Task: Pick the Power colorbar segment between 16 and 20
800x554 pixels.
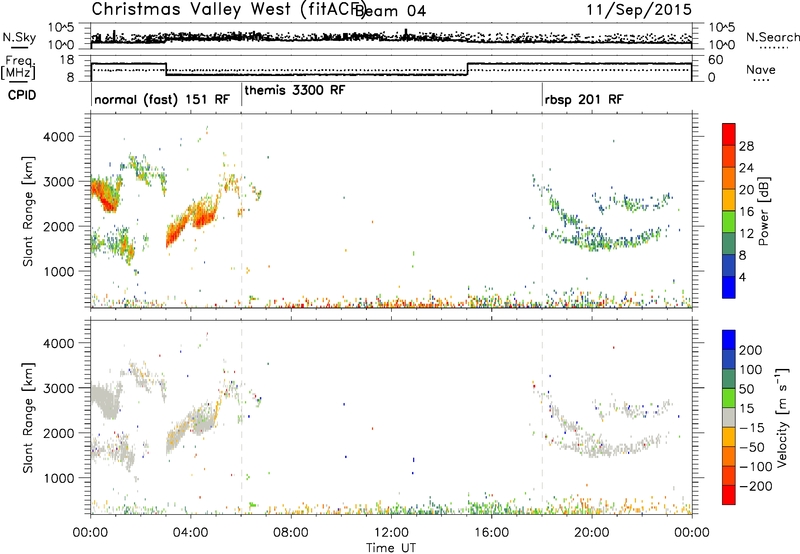Action: 729,200
